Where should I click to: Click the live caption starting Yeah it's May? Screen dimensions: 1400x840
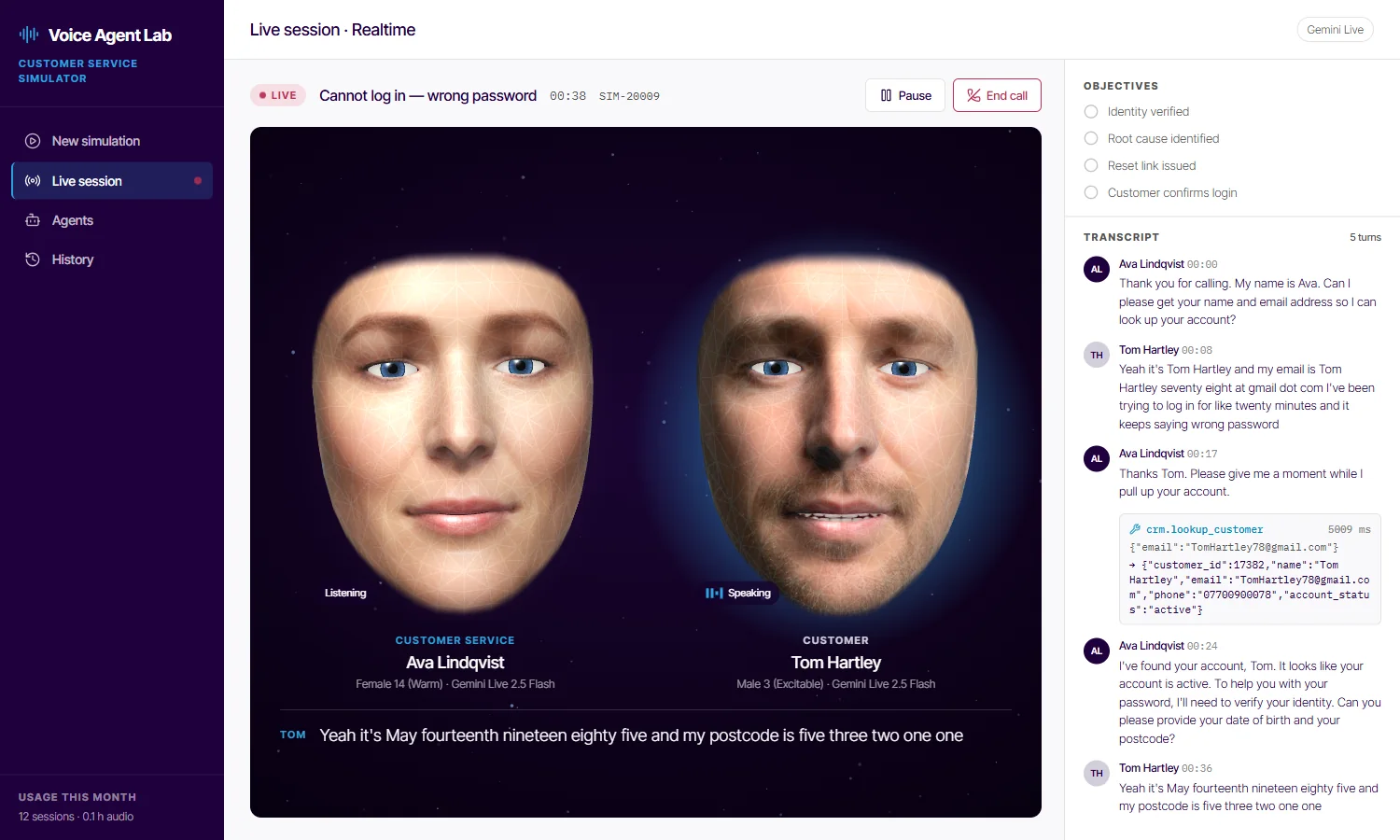point(641,735)
